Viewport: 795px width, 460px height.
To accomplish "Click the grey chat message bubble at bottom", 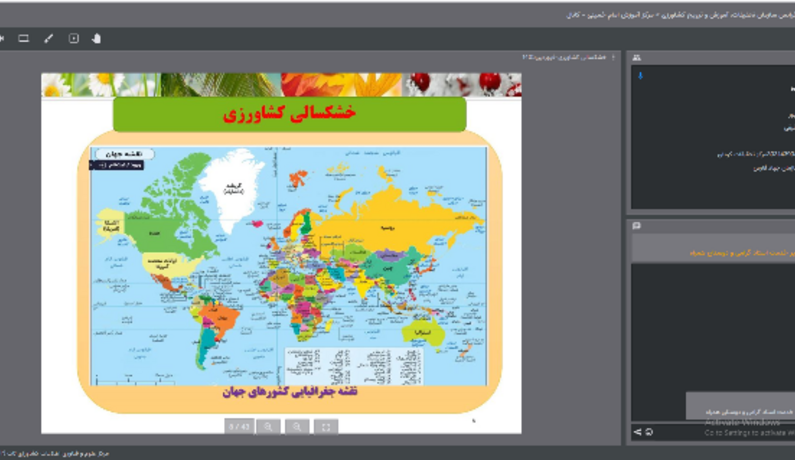I will click(740, 406).
